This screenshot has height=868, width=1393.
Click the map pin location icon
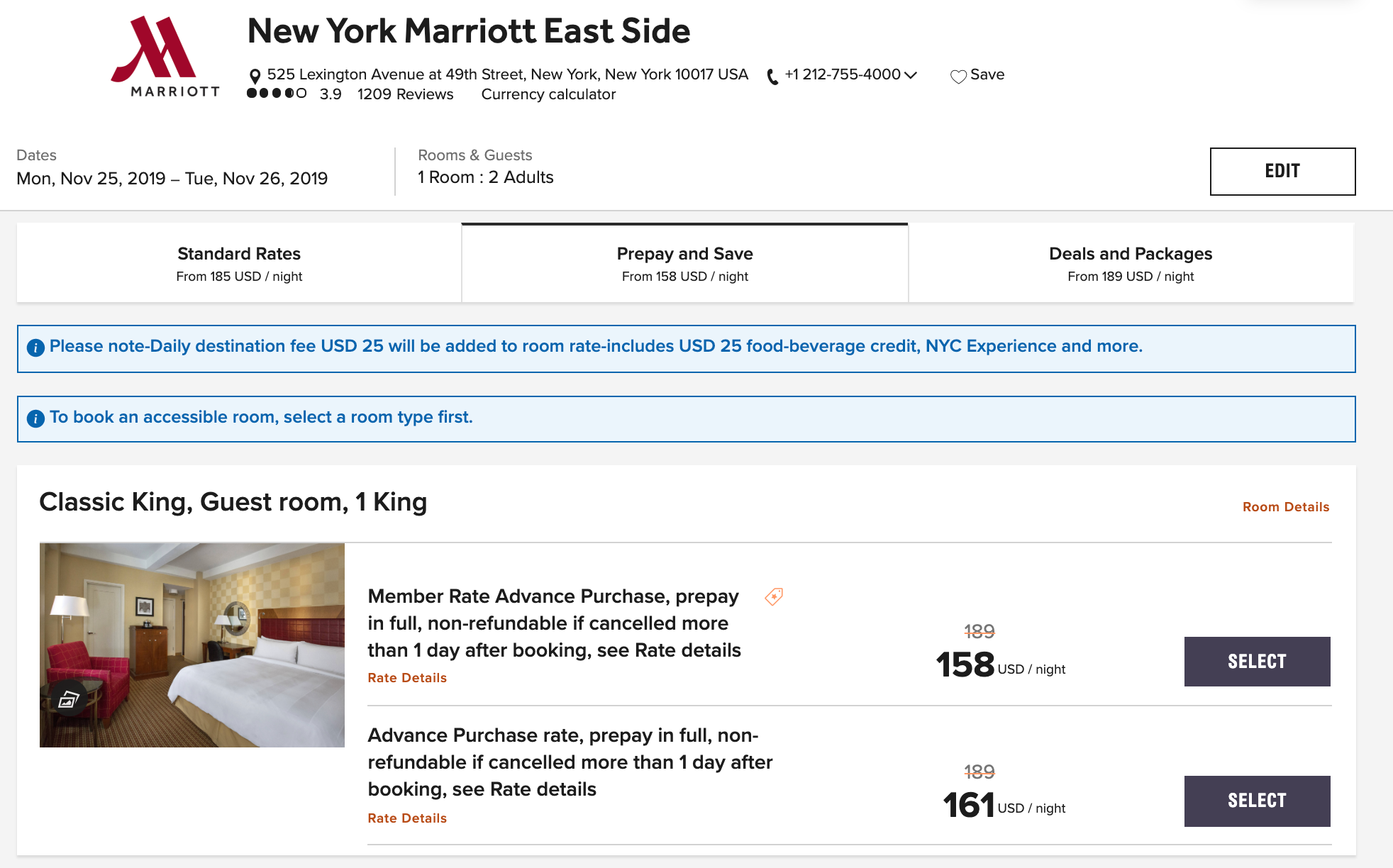coord(255,76)
